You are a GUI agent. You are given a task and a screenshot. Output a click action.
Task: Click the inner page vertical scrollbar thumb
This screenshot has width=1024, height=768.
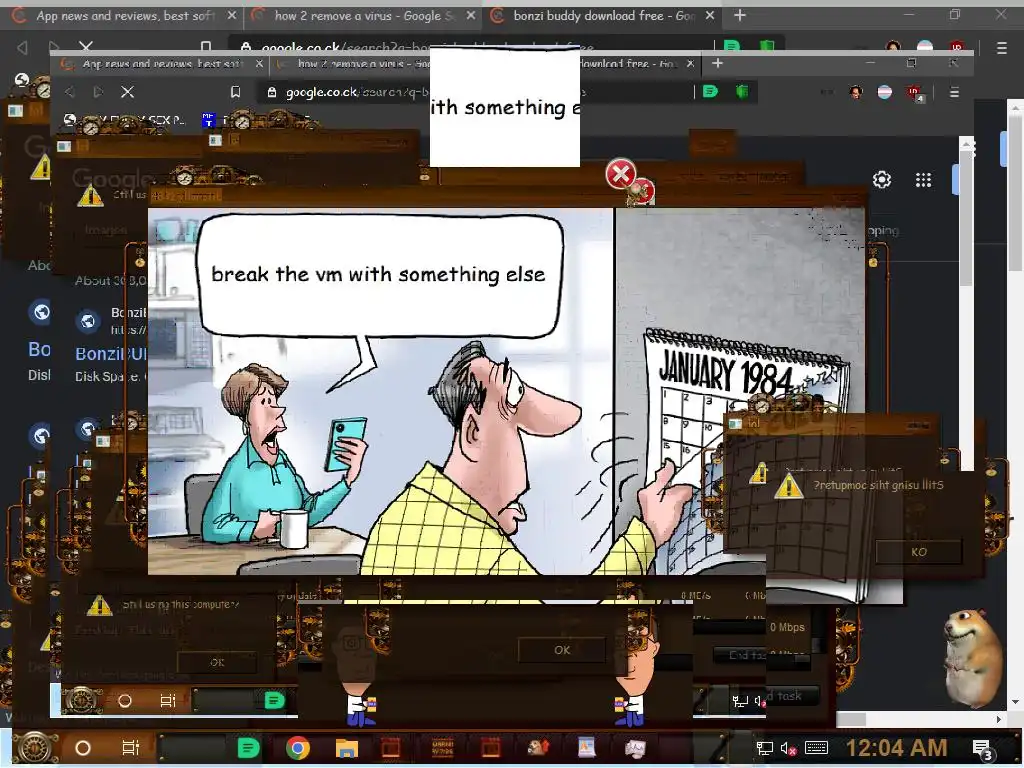[966, 216]
